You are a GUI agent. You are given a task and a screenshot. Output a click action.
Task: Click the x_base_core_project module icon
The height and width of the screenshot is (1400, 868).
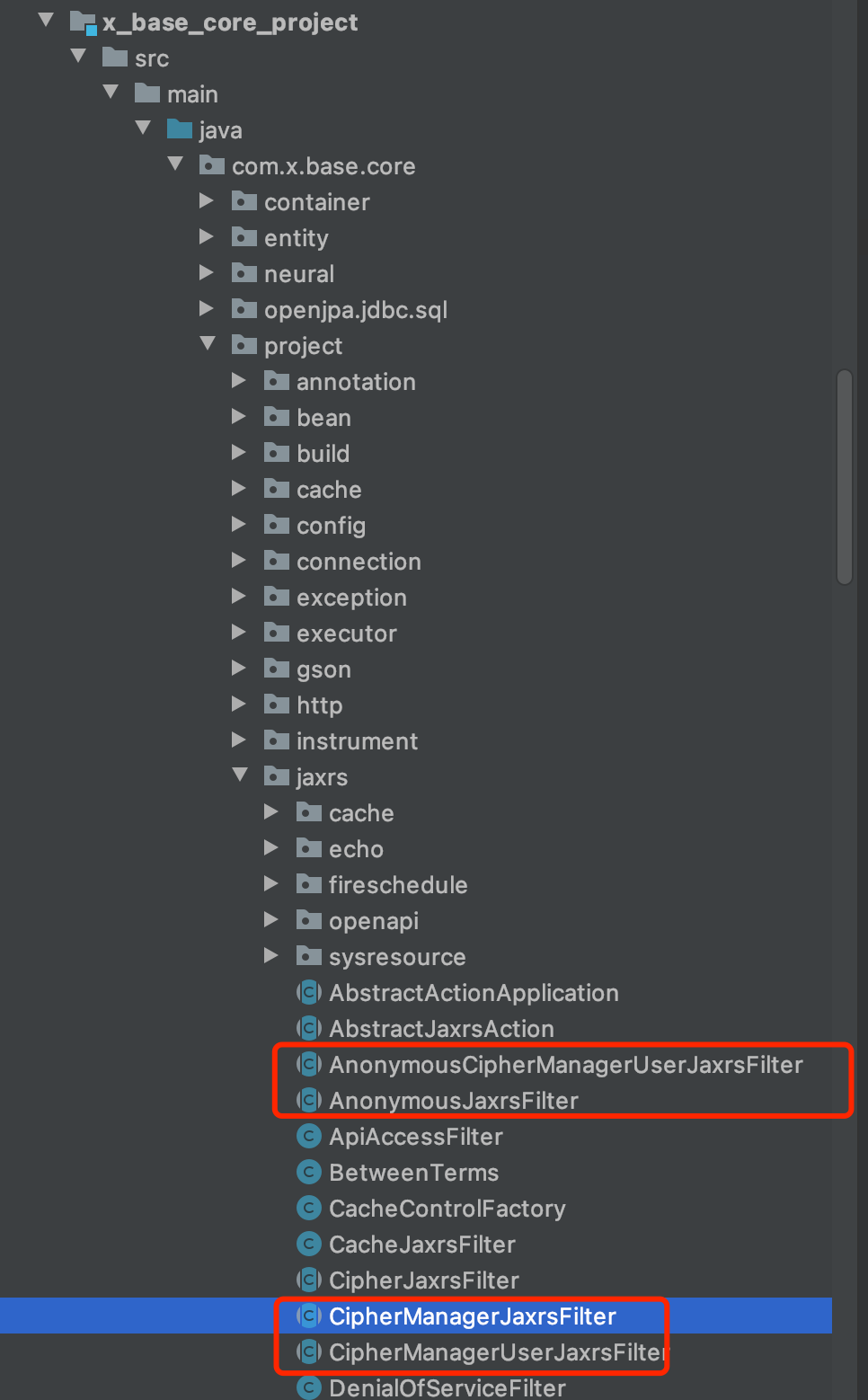(x=84, y=22)
